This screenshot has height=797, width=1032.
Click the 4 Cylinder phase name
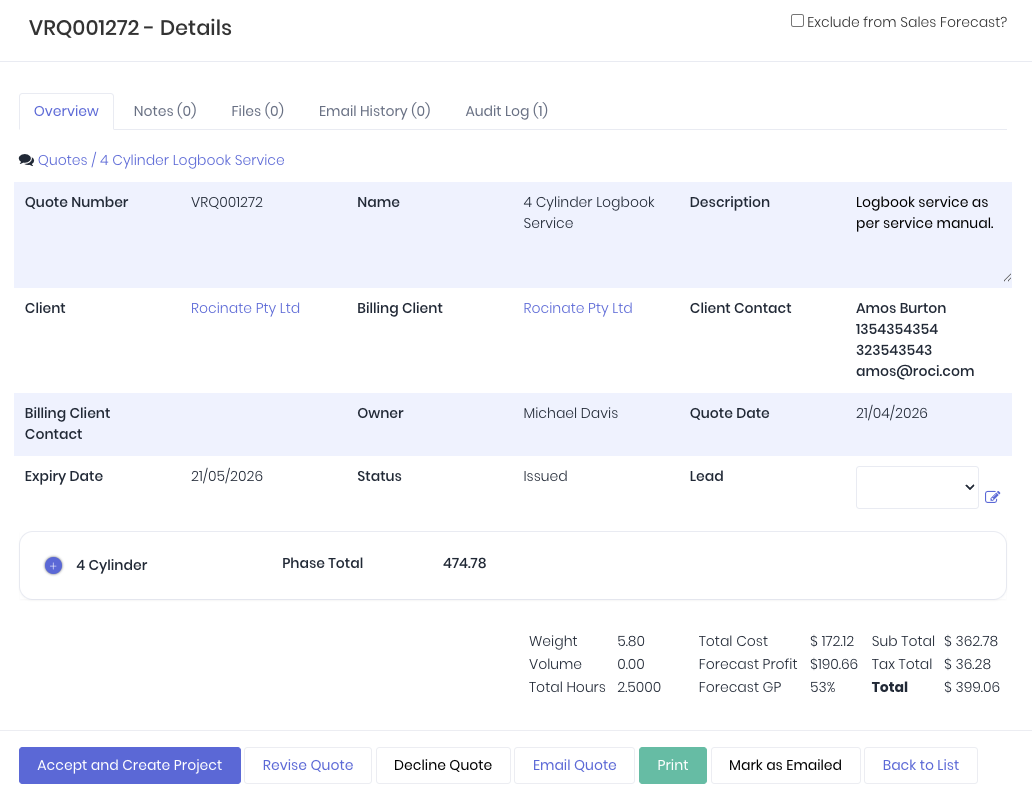coord(112,565)
